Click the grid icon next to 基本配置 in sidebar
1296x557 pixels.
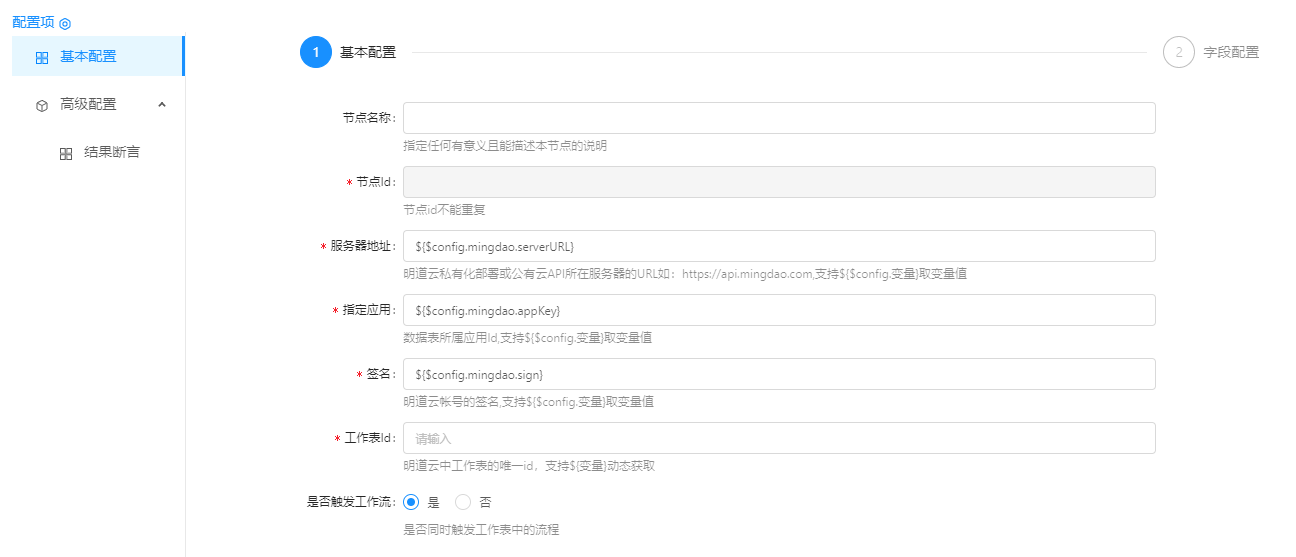(x=42, y=57)
